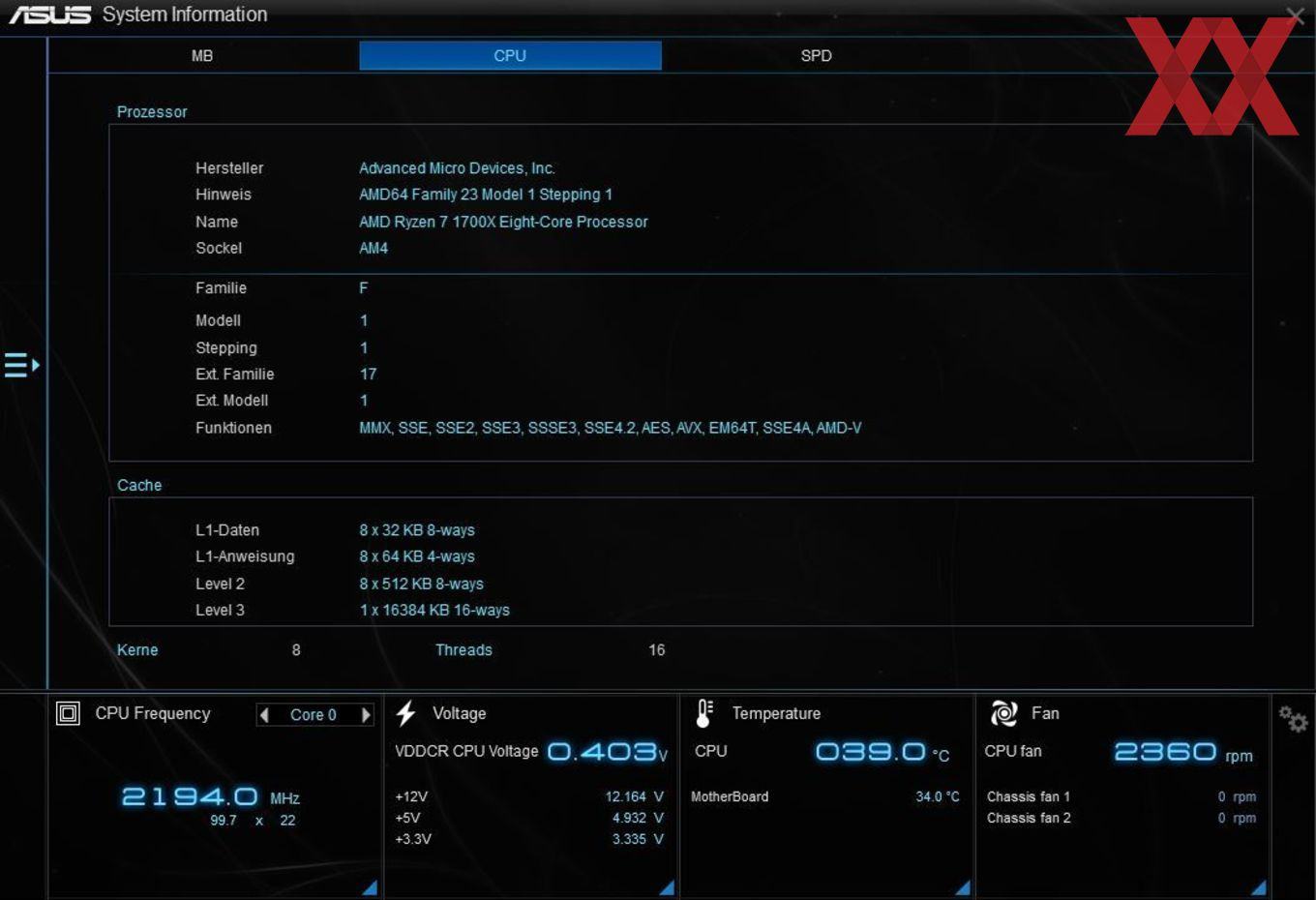Select previous core with left arrow
Image resolution: width=1316 pixels, height=900 pixels.
click(x=264, y=715)
